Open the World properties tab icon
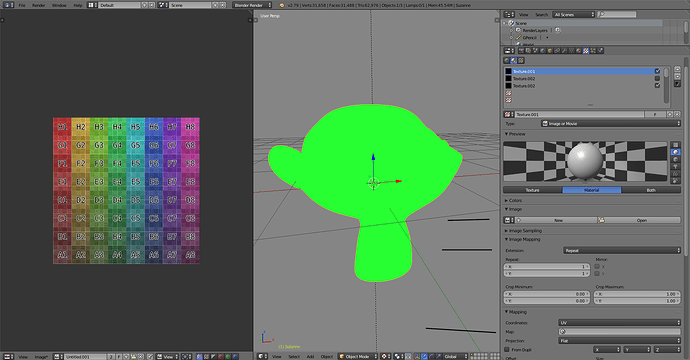Viewport: 690px width, 360px height. point(543,51)
